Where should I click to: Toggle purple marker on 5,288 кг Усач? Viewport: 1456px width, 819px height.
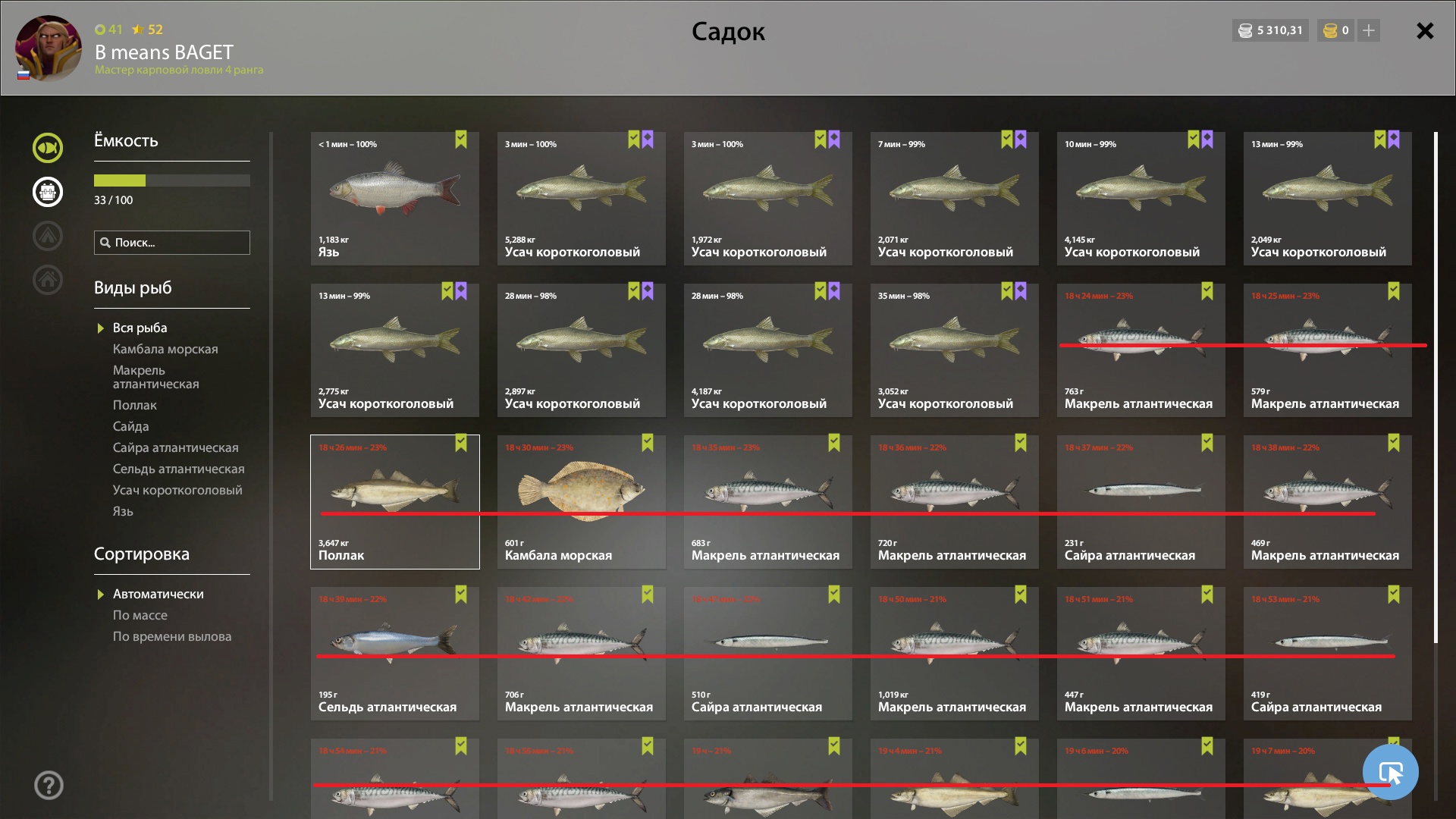pos(648,140)
